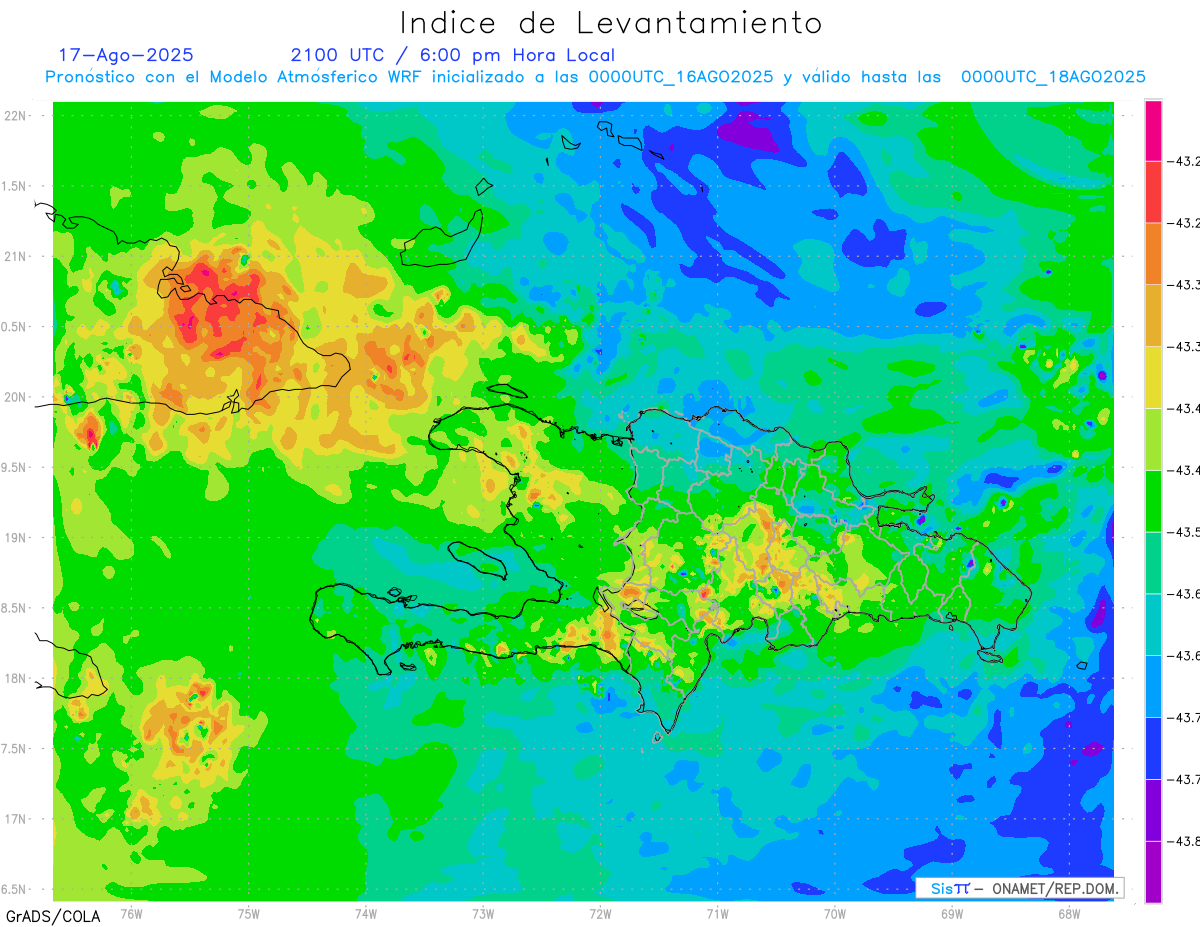Pick the dark orange color scale segment
1200x927 pixels.
[x=1153, y=253]
